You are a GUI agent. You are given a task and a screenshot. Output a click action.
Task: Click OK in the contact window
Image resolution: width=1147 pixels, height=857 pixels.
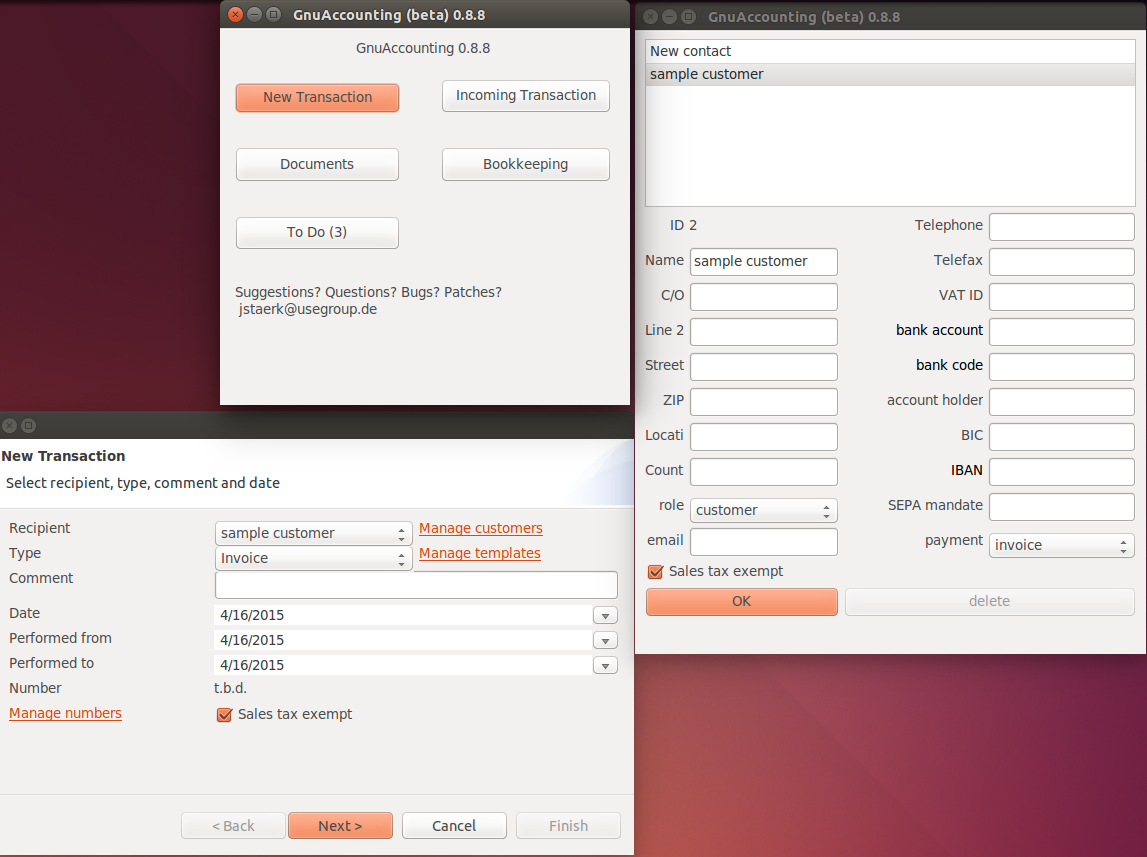(x=742, y=602)
